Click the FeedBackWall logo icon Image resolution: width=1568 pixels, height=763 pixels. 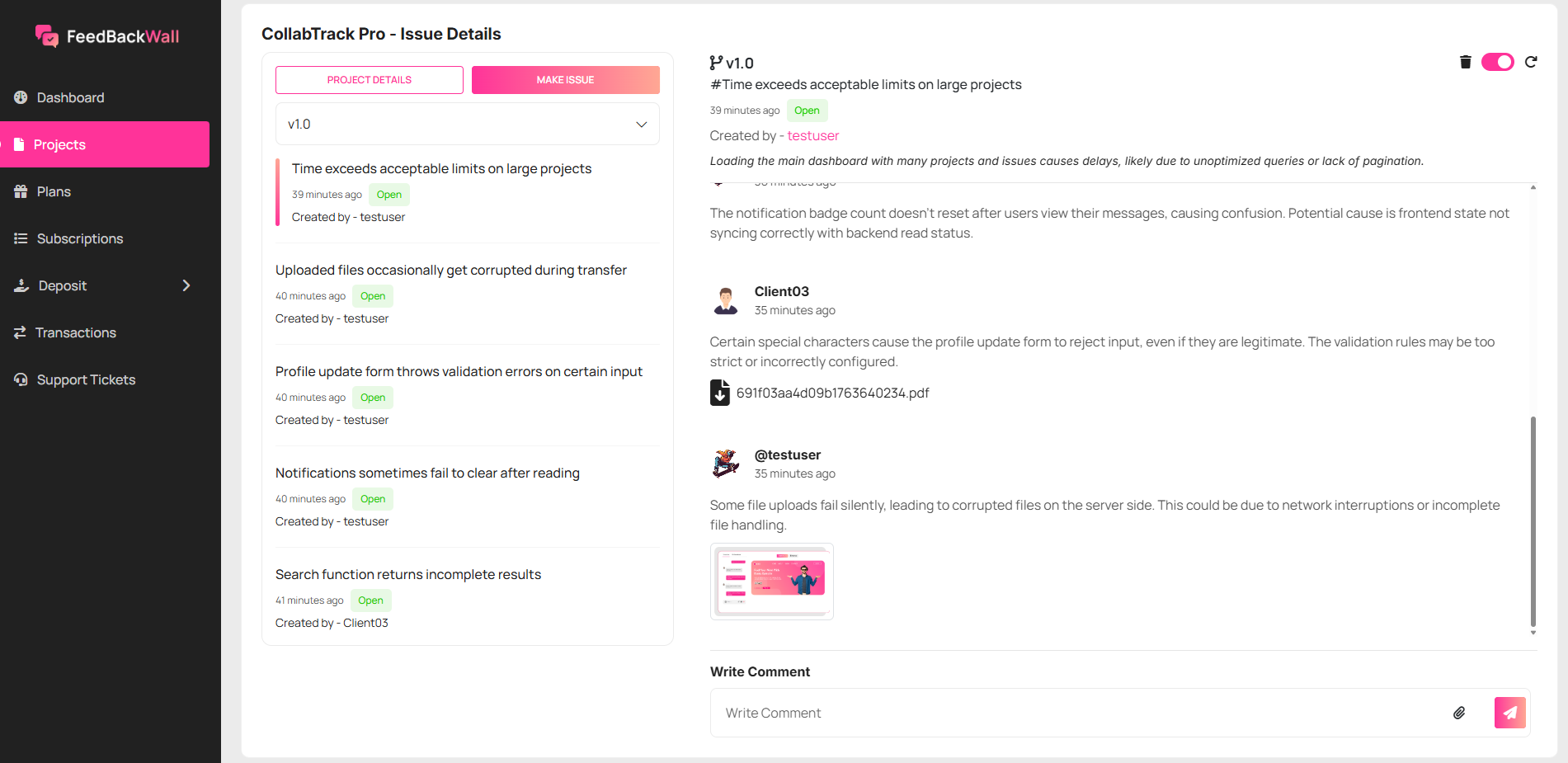pyautogui.click(x=46, y=35)
